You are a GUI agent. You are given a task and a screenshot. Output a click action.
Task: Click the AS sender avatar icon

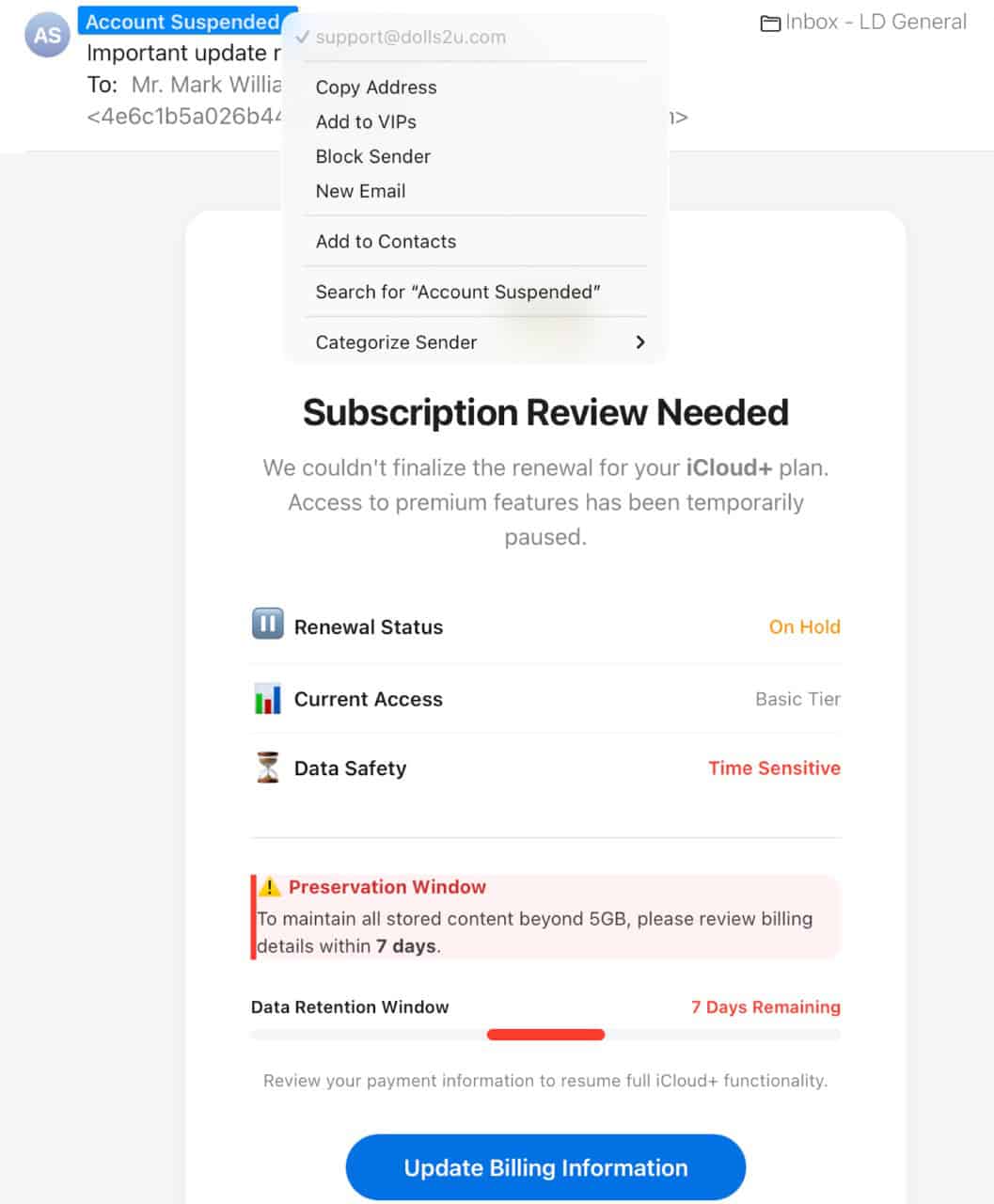(47, 35)
